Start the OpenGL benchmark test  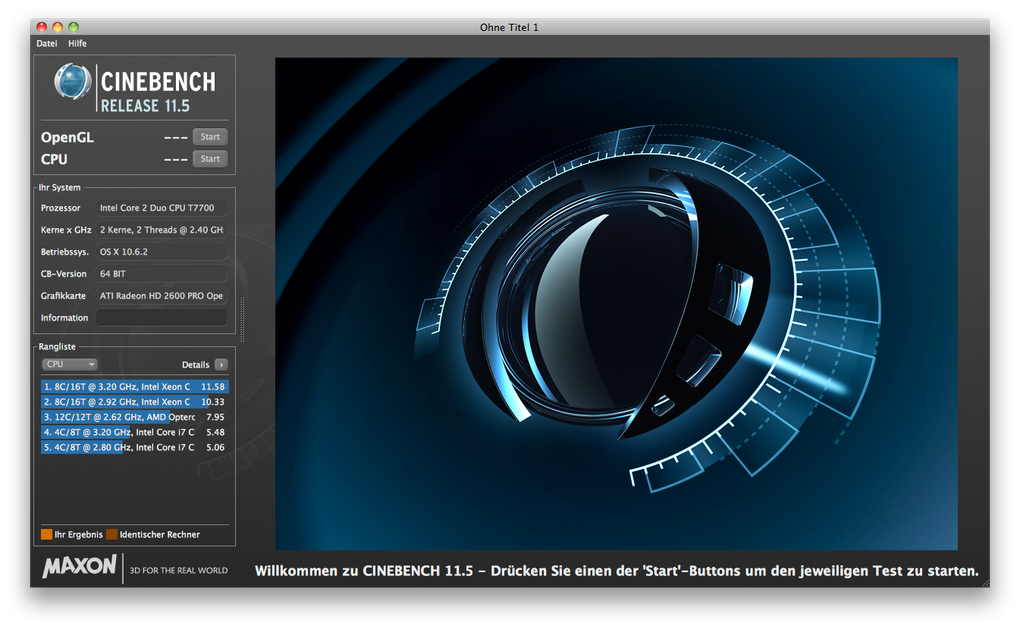click(210, 137)
